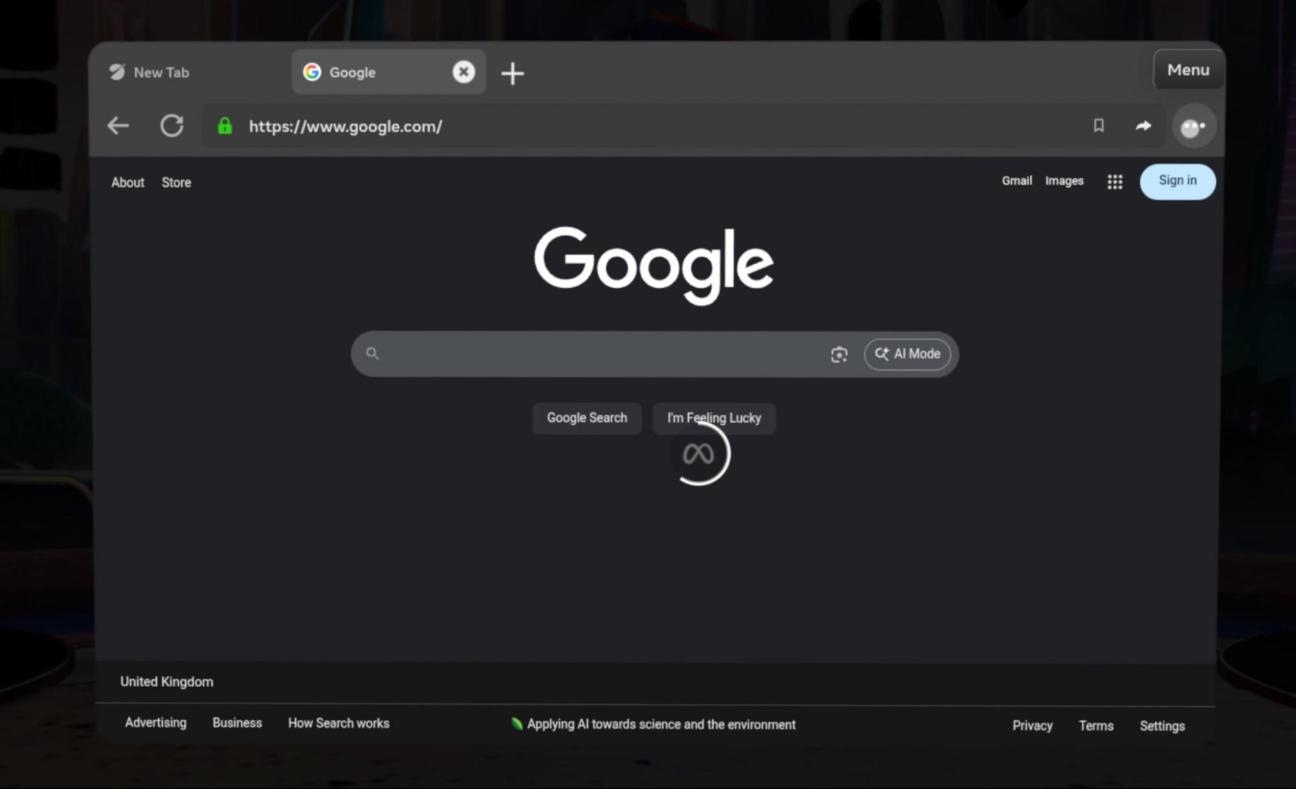The width and height of the screenshot is (1296, 789).
Task: Open the Gmail link
Action: pyautogui.click(x=1016, y=181)
